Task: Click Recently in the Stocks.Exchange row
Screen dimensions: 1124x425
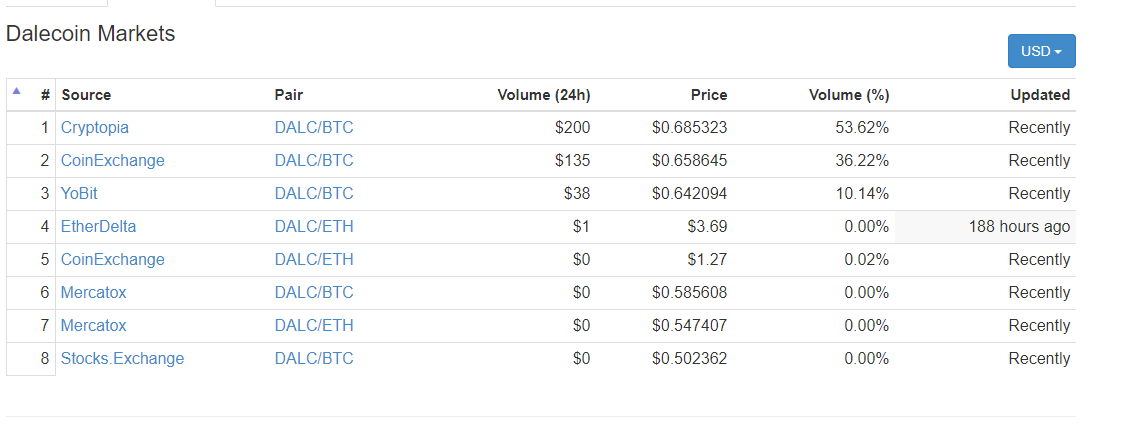Action: tap(1039, 358)
